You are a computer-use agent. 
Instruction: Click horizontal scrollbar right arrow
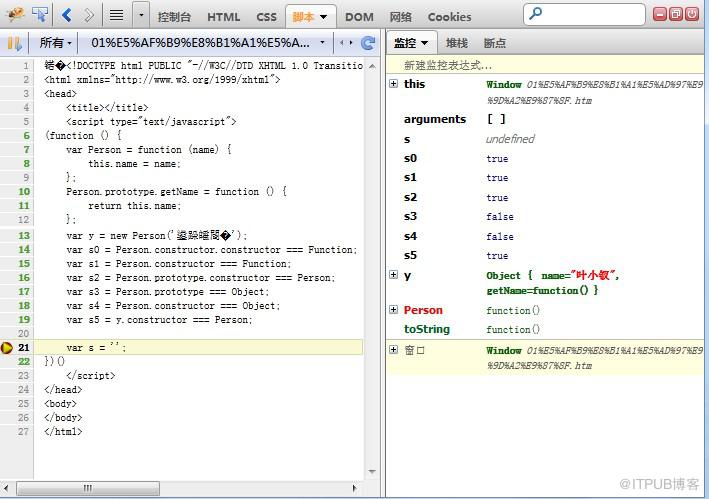(x=354, y=488)
